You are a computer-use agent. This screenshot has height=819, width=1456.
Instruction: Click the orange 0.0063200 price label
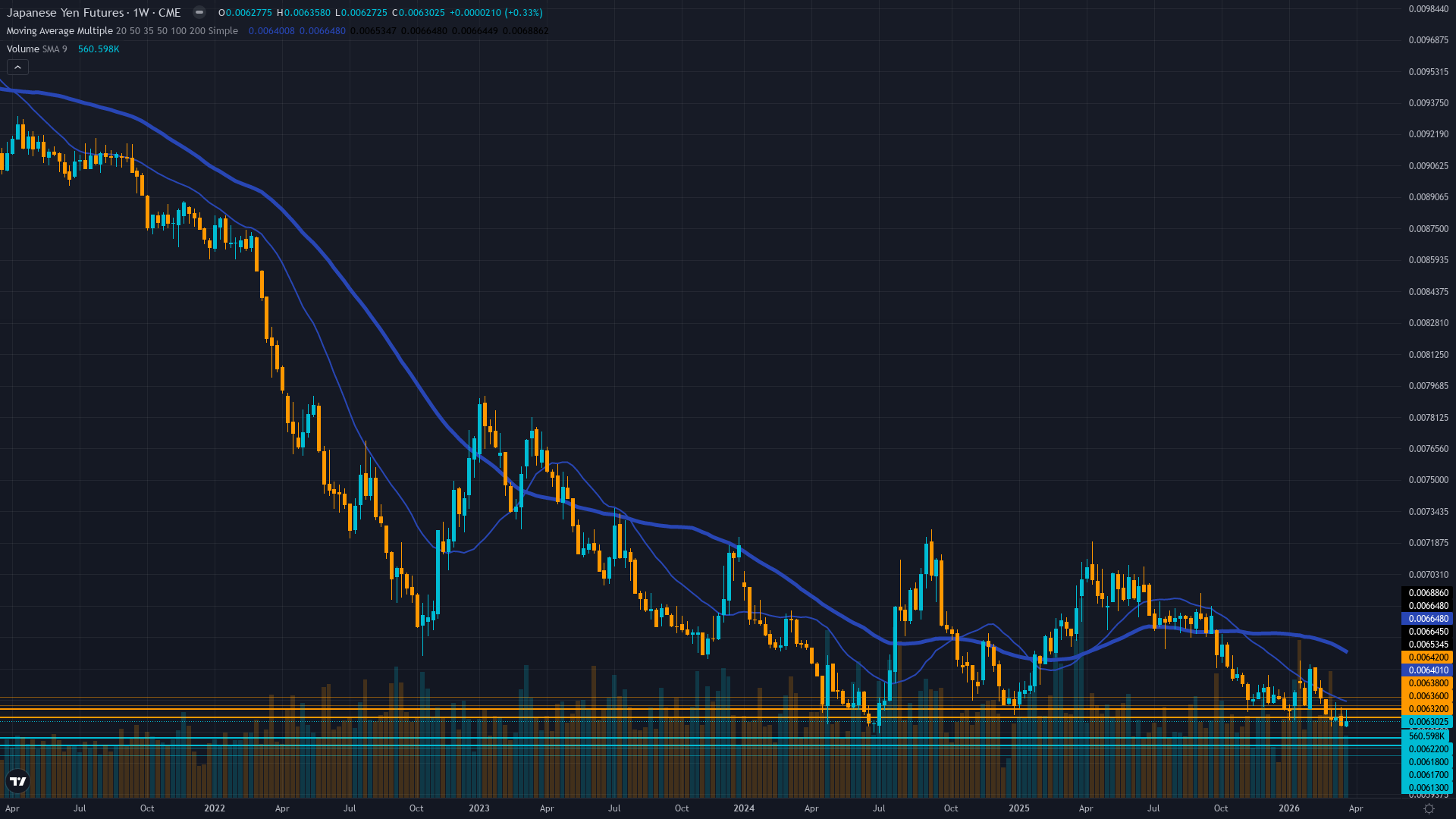click(1428, 709)
